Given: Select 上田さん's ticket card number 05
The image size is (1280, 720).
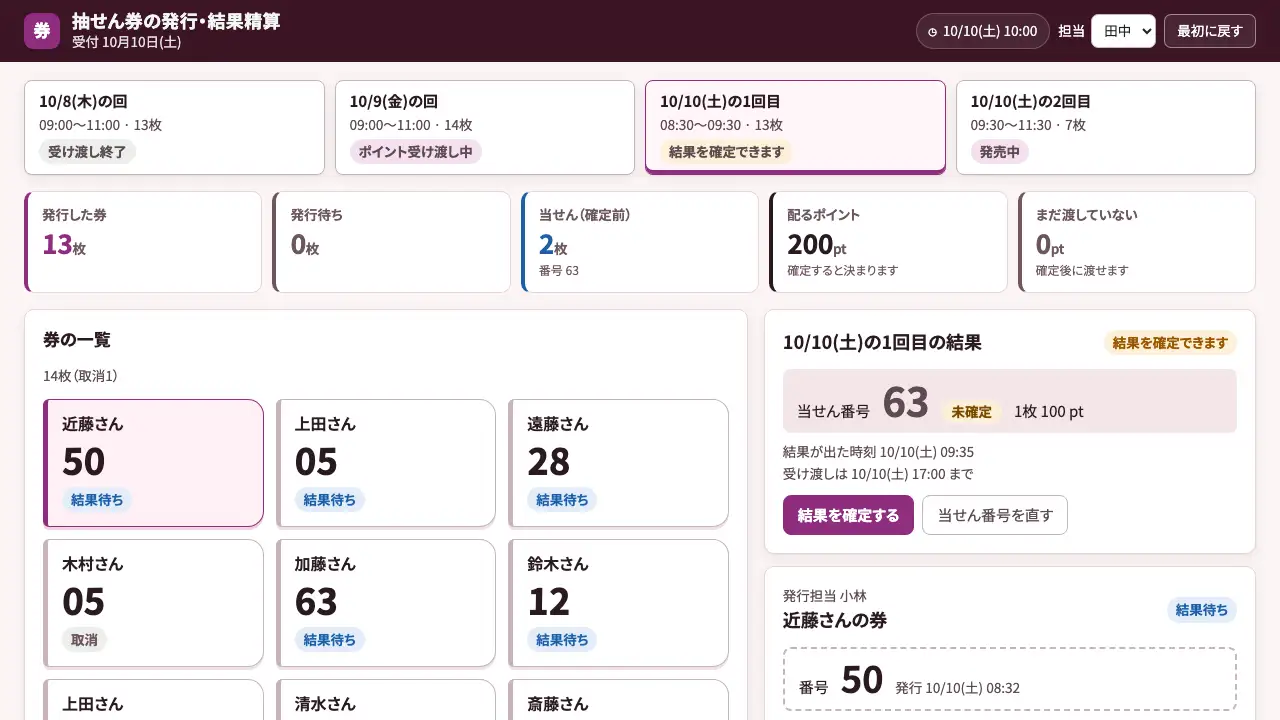Looking at the screenshot, I should (x=386, y=463).
